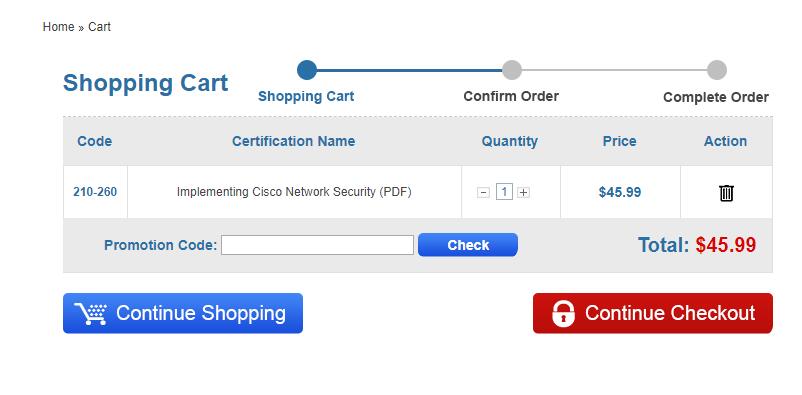Click the Check promotion button
Viewport: 802px width, 395px height.
pos(467,245)
